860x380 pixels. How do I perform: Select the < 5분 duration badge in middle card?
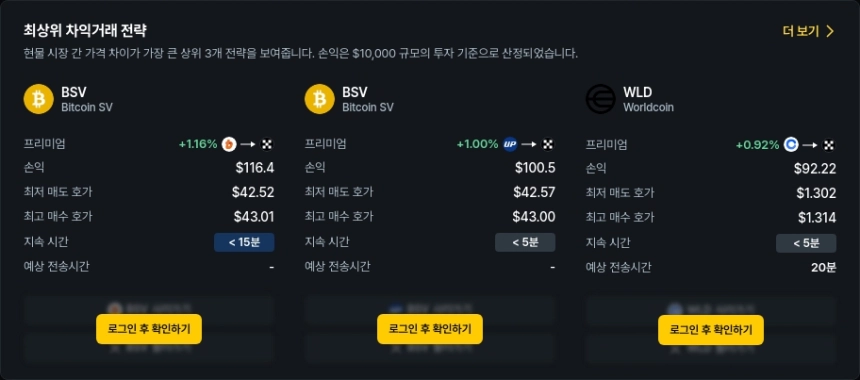pyautogui.click(x=525, y=242)
